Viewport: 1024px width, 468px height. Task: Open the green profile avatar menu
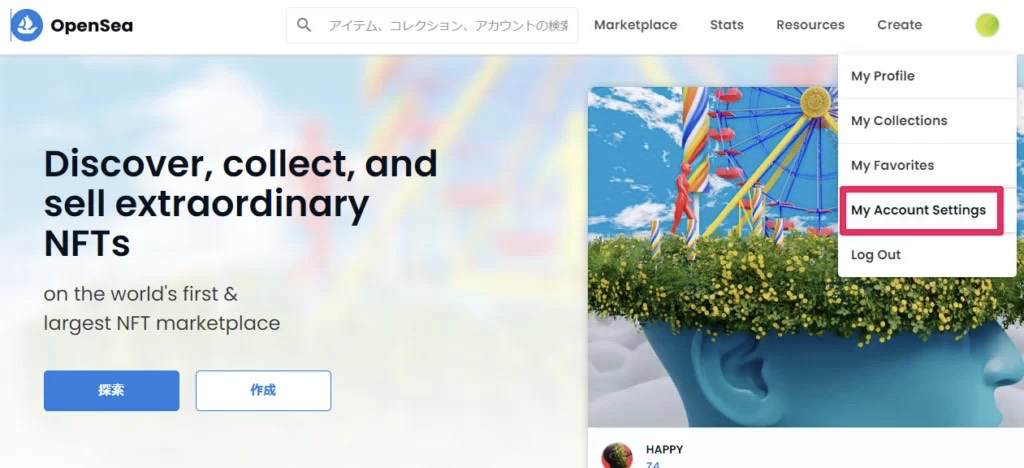point(987,25)
